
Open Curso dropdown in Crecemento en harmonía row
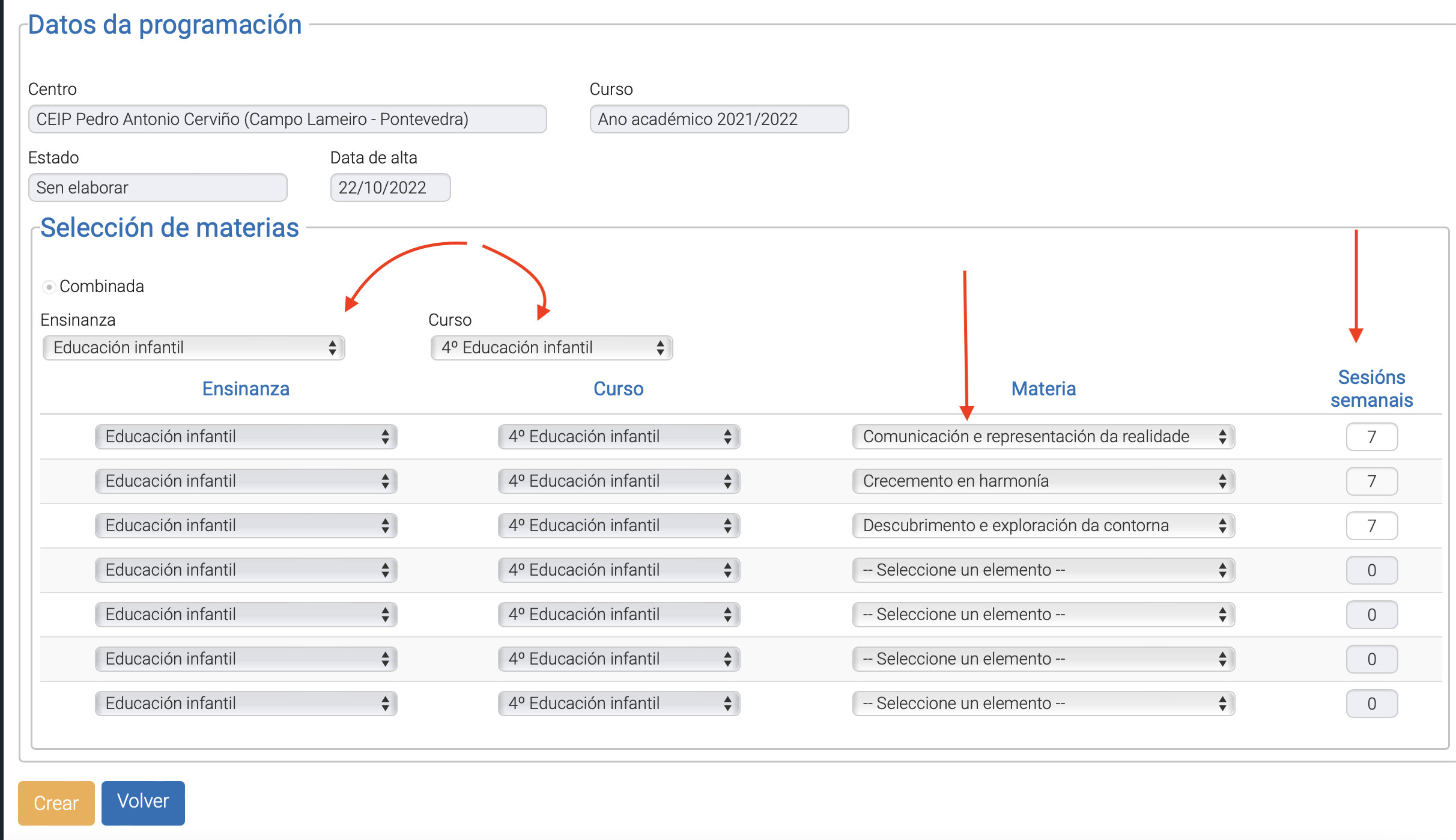coord(619,481)
